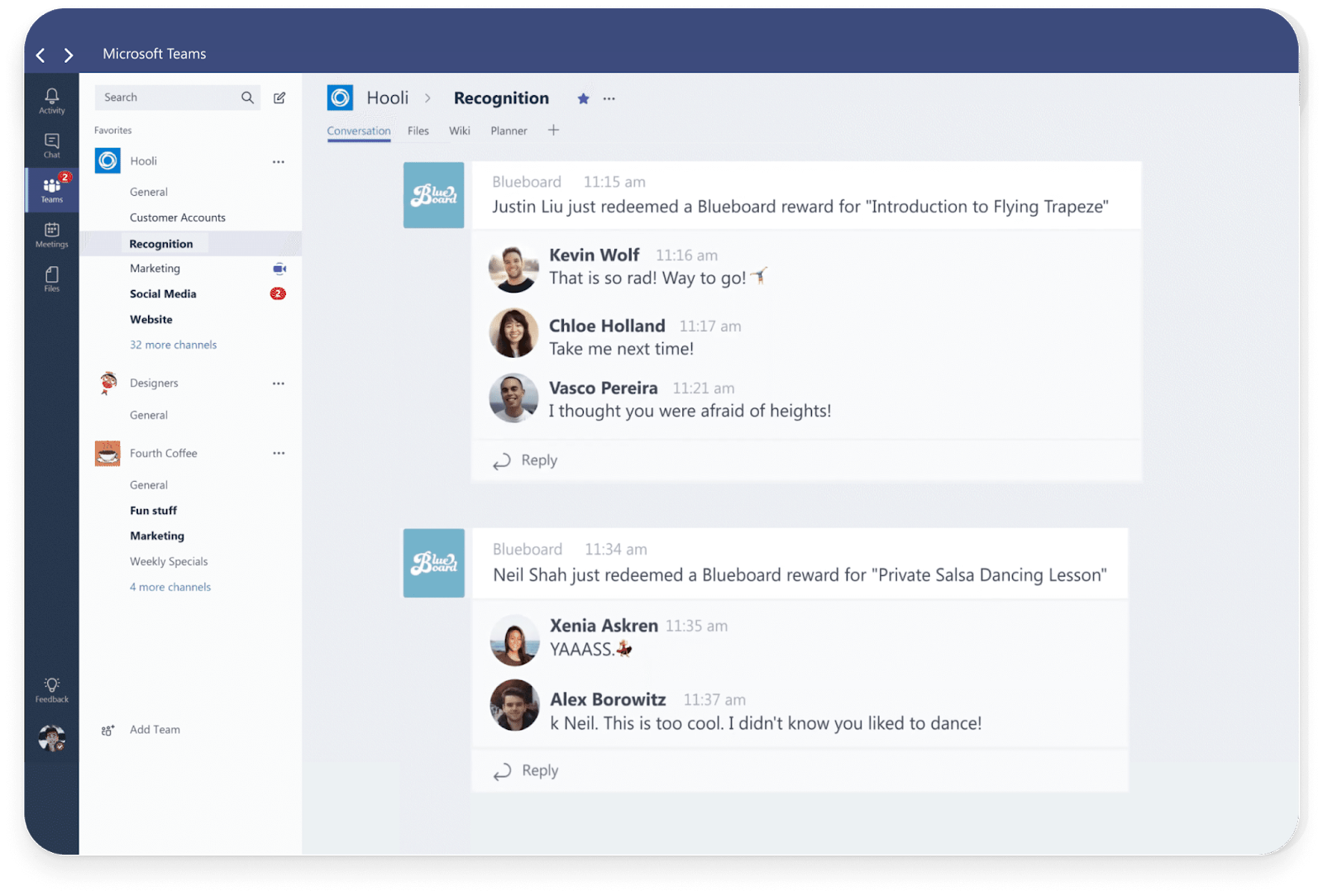
Task: Click the Kevin Wolf name
Action: coord(595,255)
